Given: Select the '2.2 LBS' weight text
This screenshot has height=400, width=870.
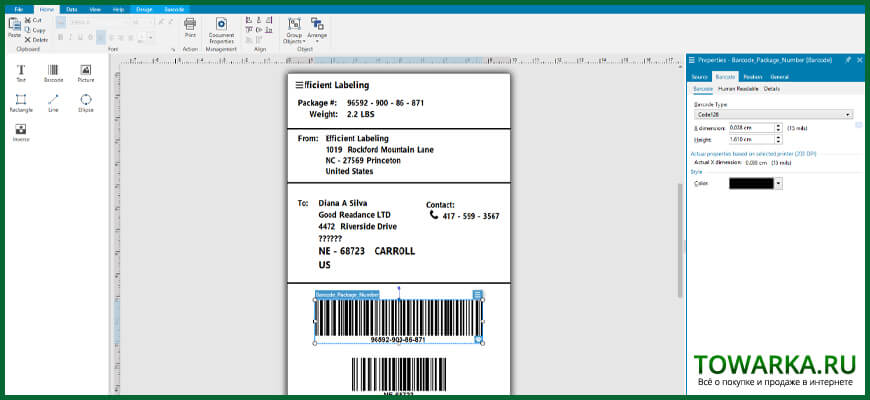Looking at the screenshot, I should (x=361, y=114).
